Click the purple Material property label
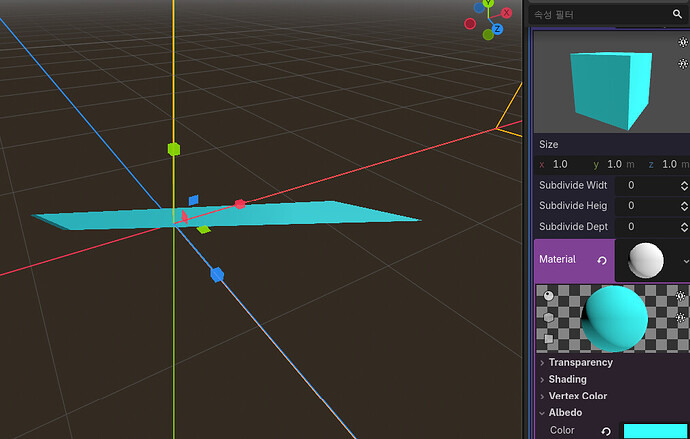The width and height of the screenshot is (690, 439). [x=557, y=260]
